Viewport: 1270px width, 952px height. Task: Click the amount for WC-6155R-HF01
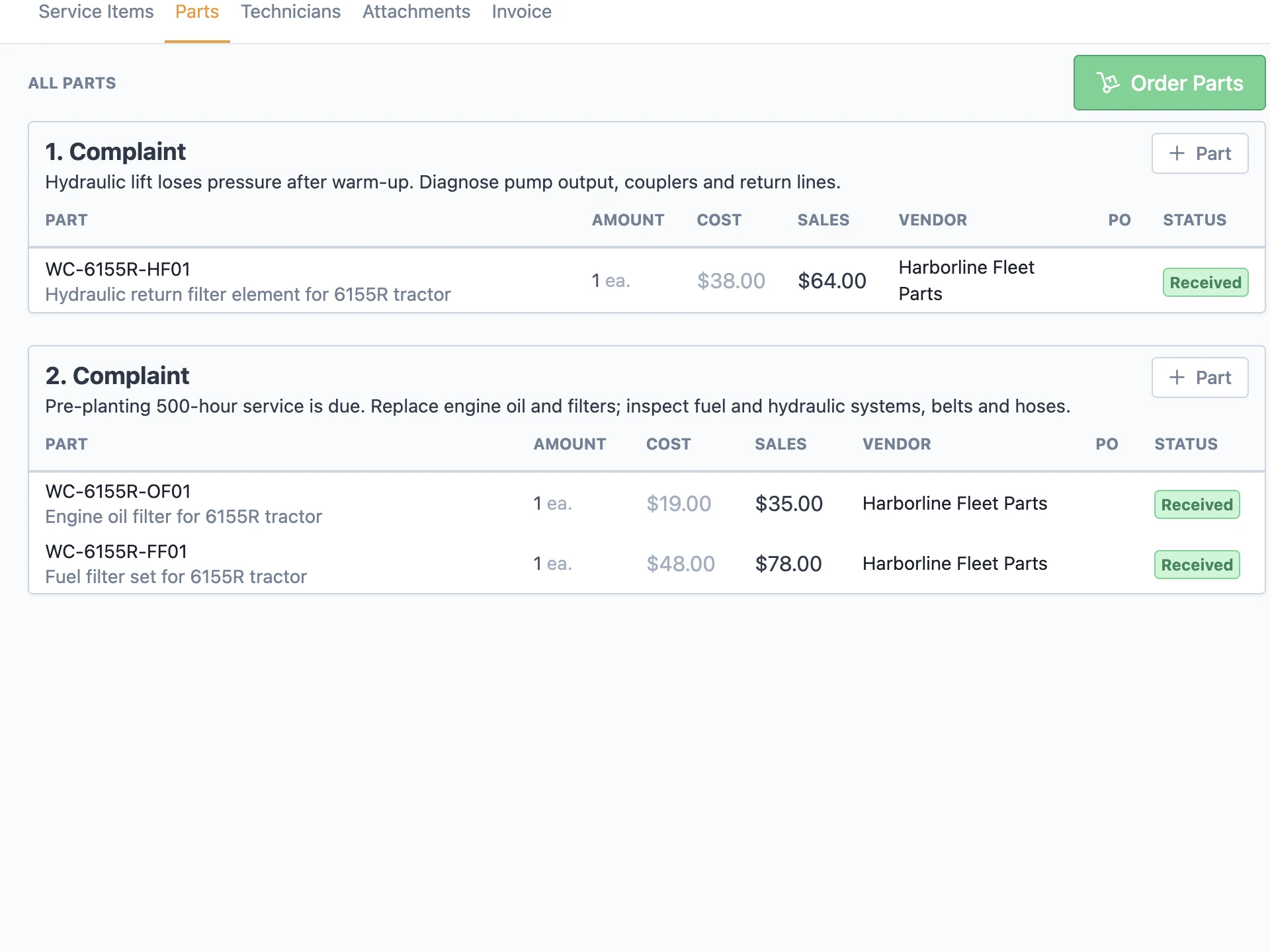611,281
